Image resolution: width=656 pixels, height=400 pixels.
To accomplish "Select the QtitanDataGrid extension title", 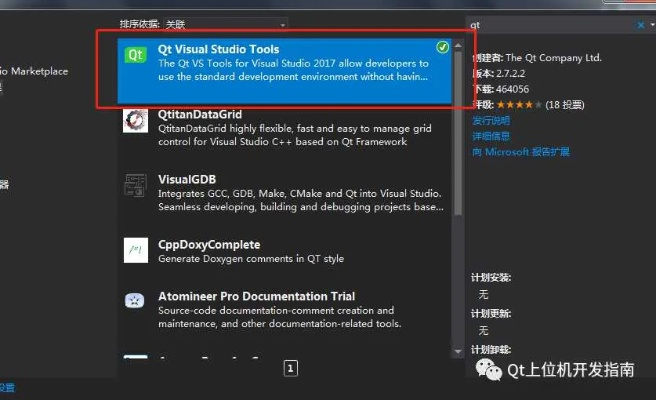I will pyautogui.click(x=200, y=115).
